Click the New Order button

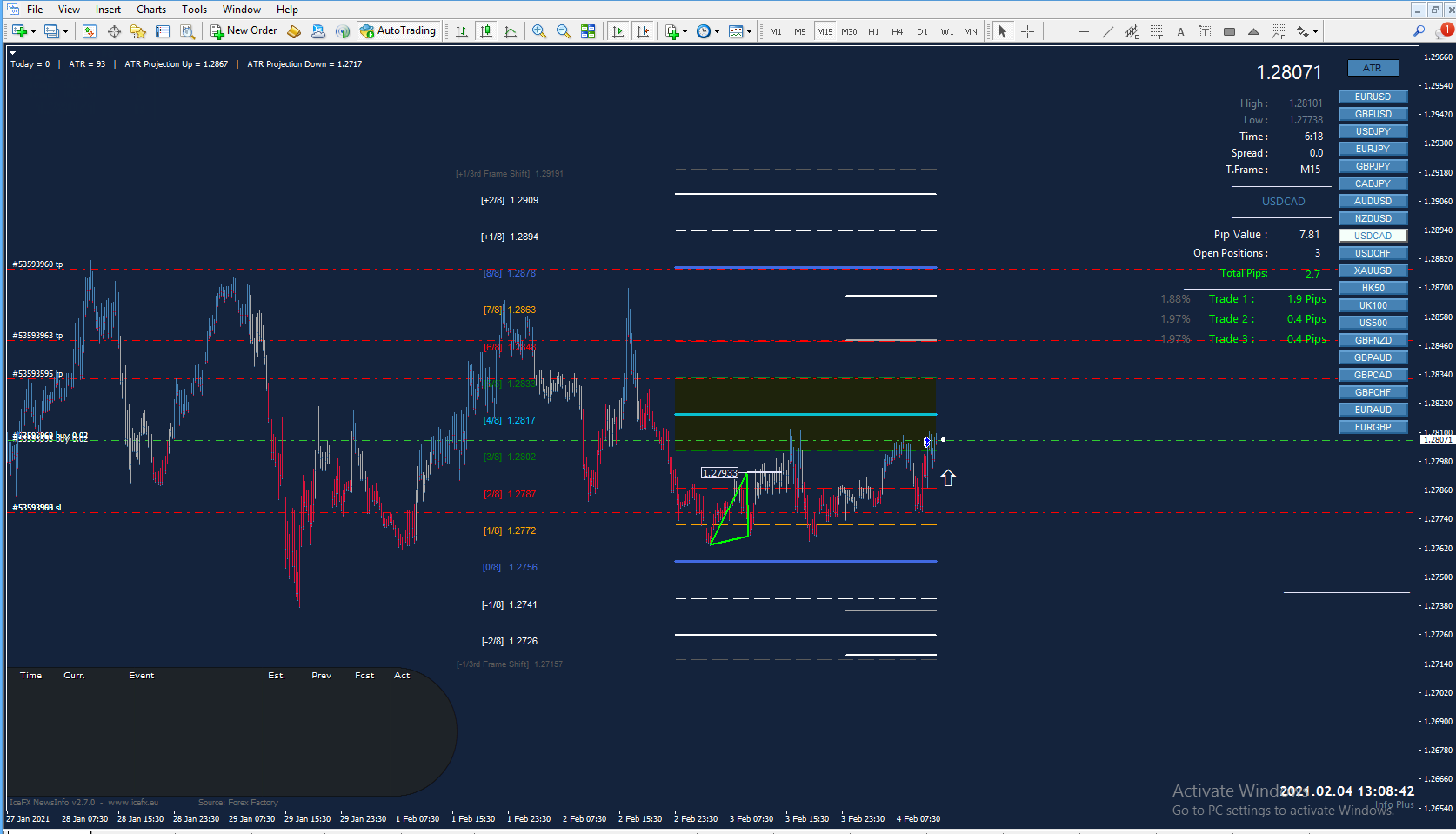244,31
